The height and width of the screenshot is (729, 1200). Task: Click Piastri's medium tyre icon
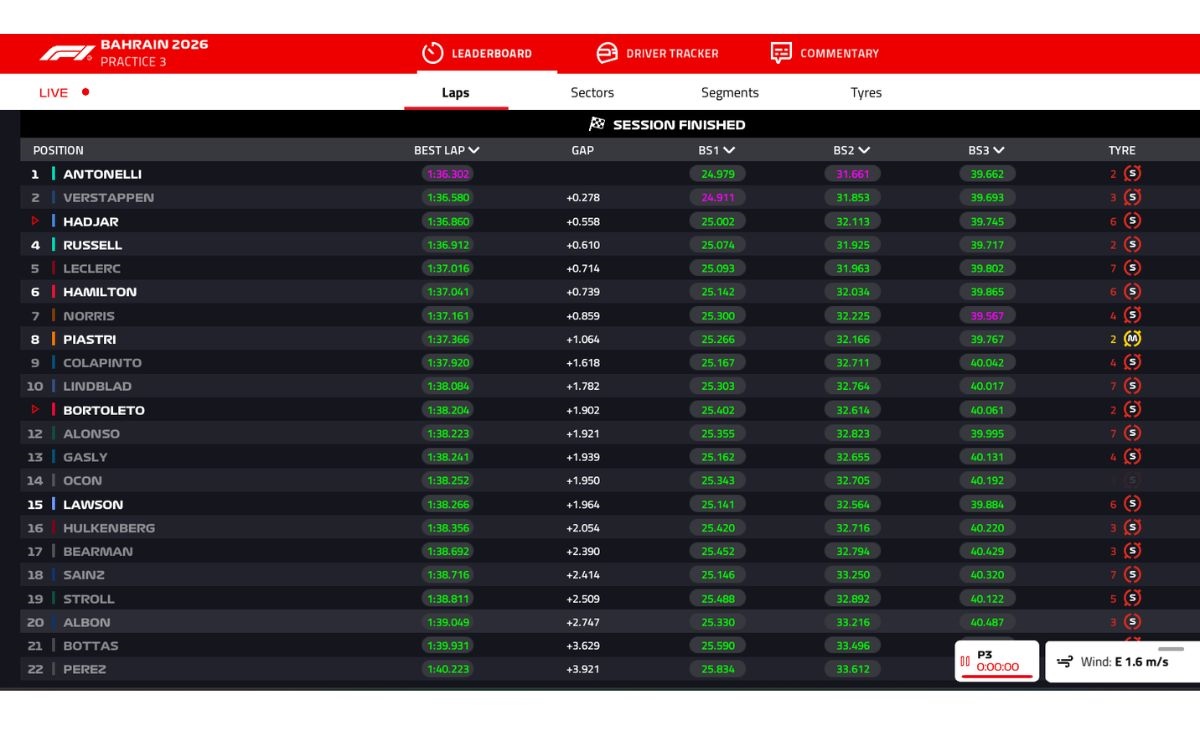click(1132, 339)
